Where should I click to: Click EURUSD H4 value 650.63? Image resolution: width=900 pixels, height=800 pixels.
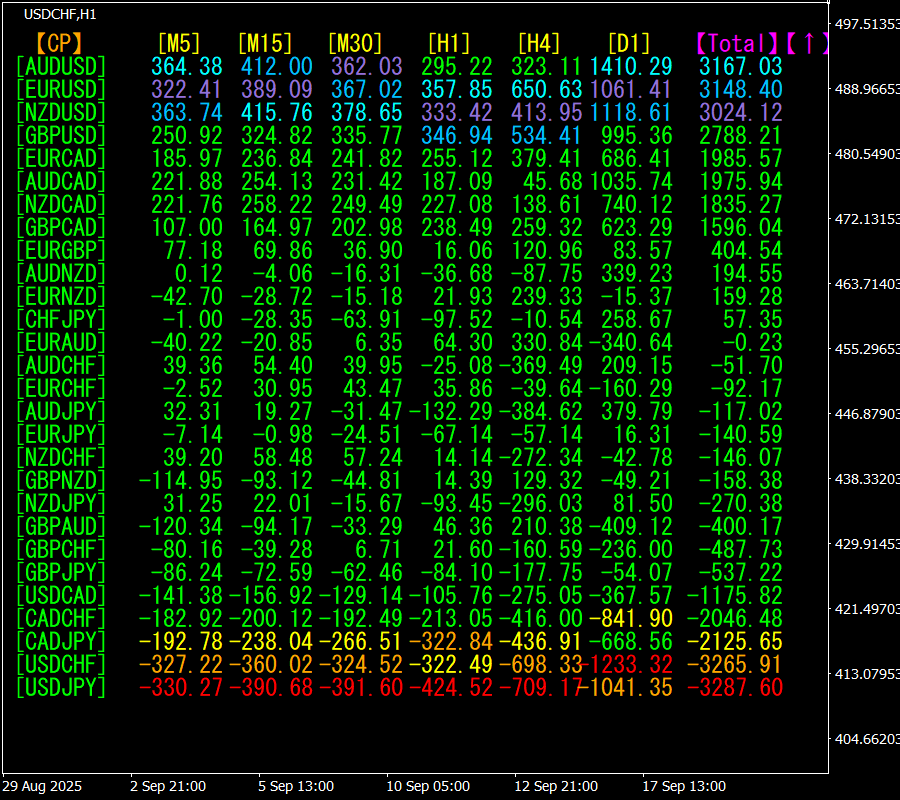point(546,90)
